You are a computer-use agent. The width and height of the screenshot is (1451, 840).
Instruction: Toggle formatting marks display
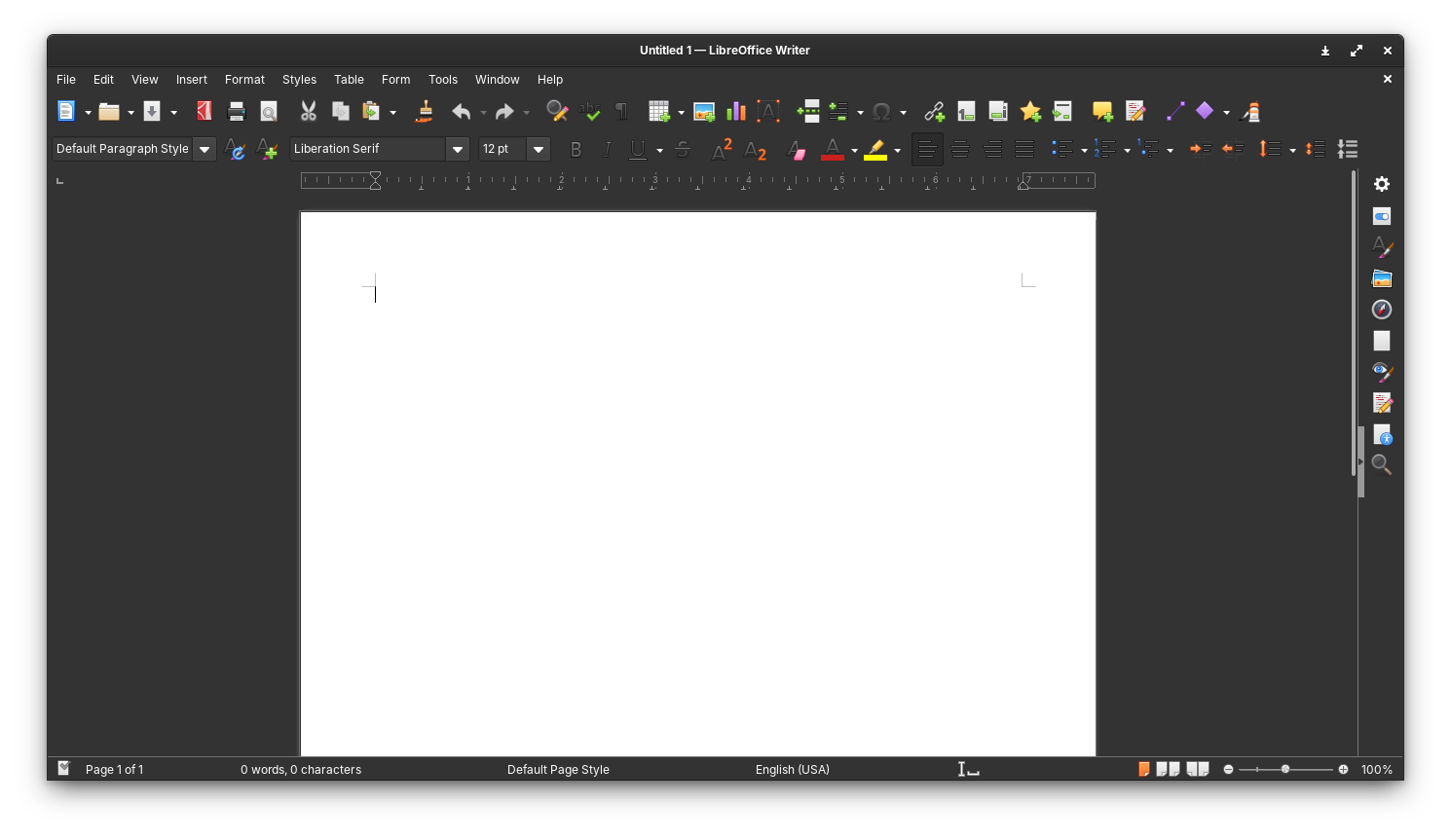coord(621,111)
